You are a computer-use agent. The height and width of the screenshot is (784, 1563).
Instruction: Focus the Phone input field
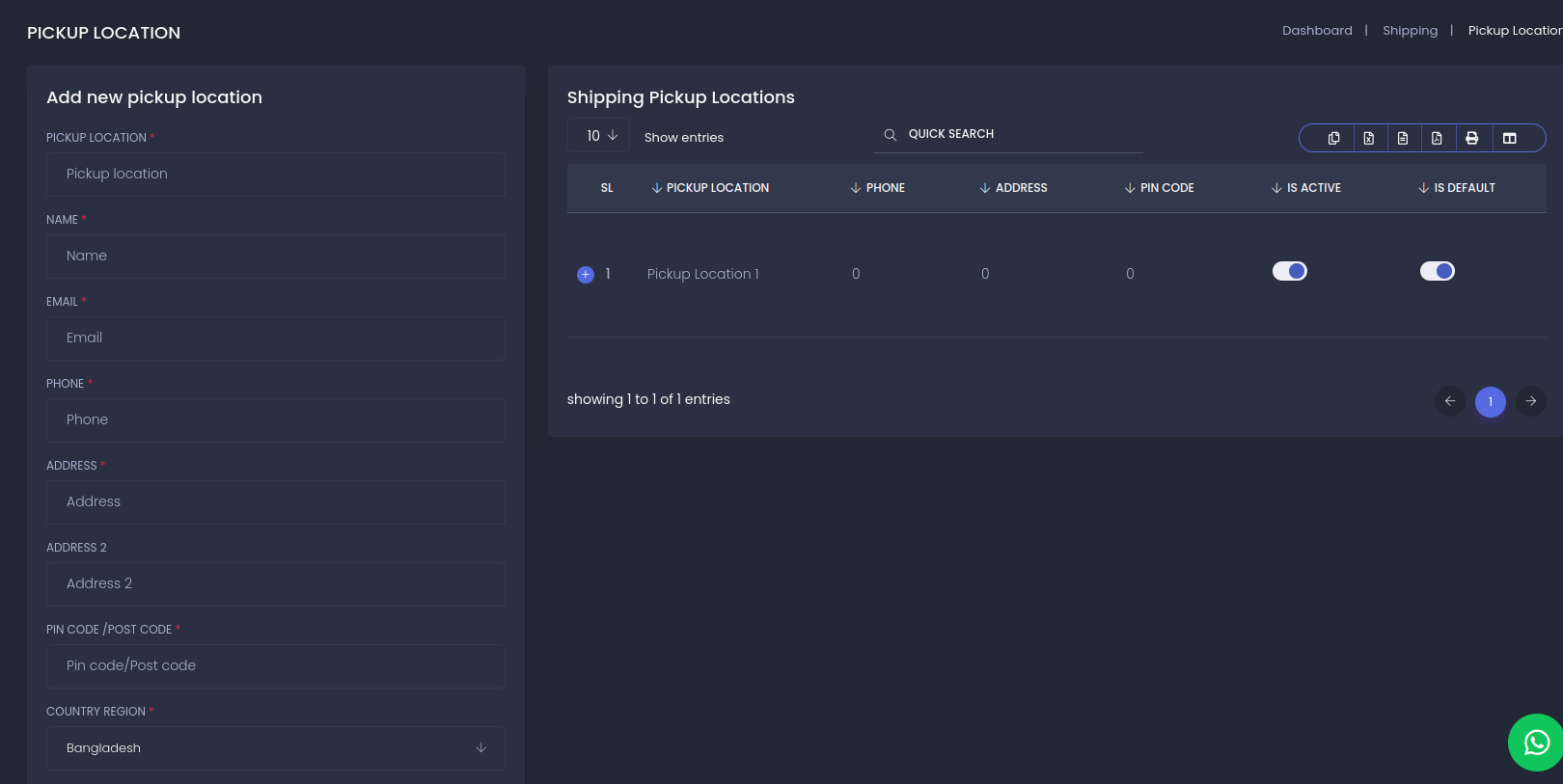point(276,420)
